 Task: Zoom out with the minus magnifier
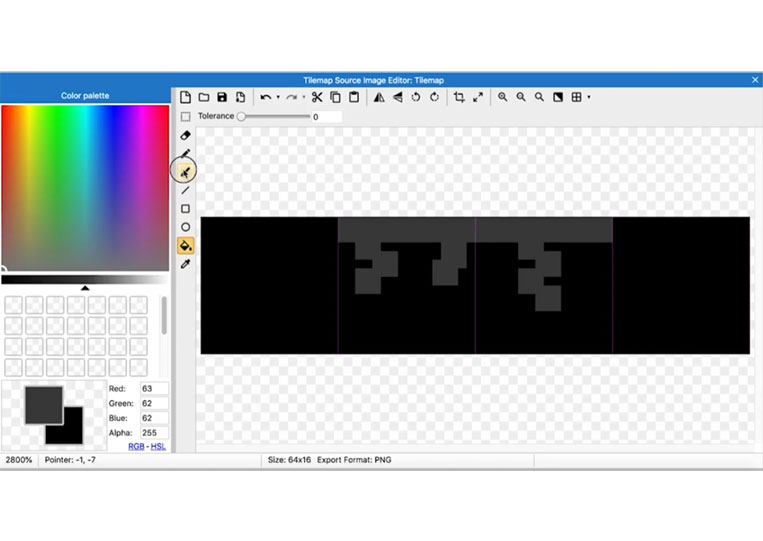521,97
